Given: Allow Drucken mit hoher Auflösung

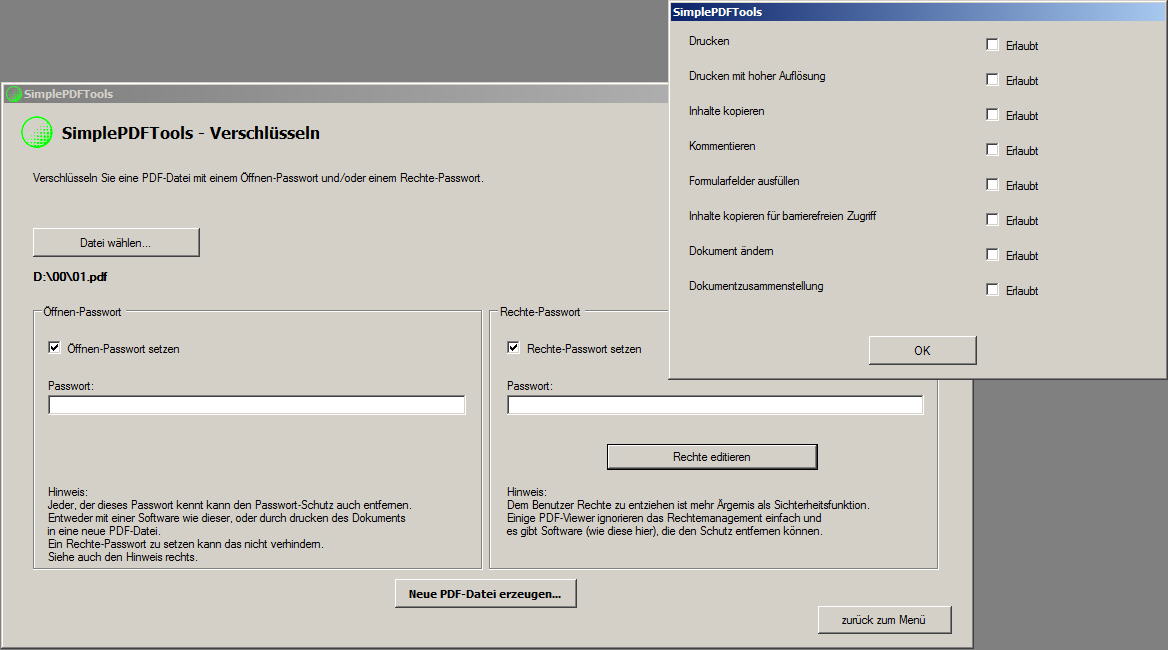Looking at the screenshot, I should click(992, 80).
